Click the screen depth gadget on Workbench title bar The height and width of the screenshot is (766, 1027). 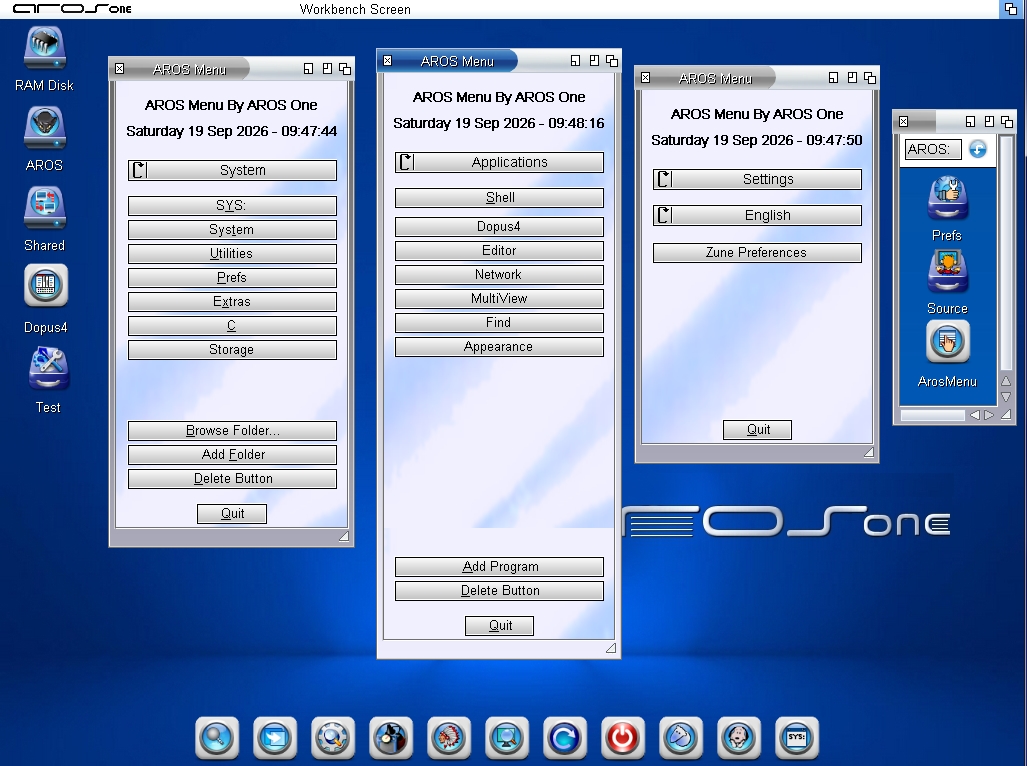[1011, 9]
